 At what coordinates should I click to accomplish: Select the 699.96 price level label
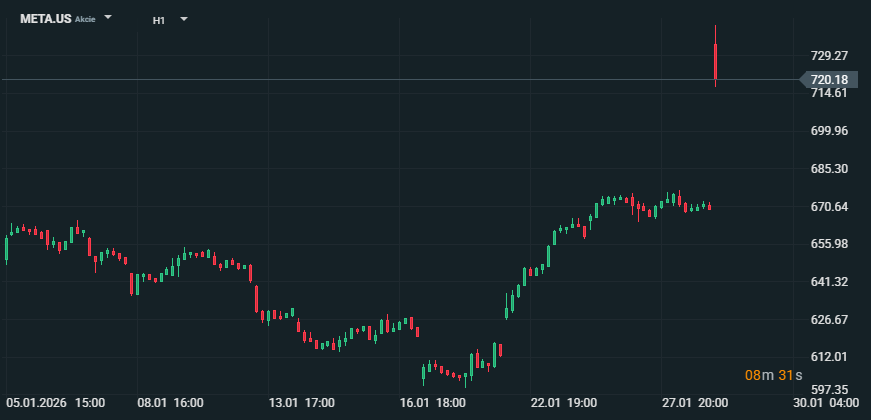click(x=829, y=131)
